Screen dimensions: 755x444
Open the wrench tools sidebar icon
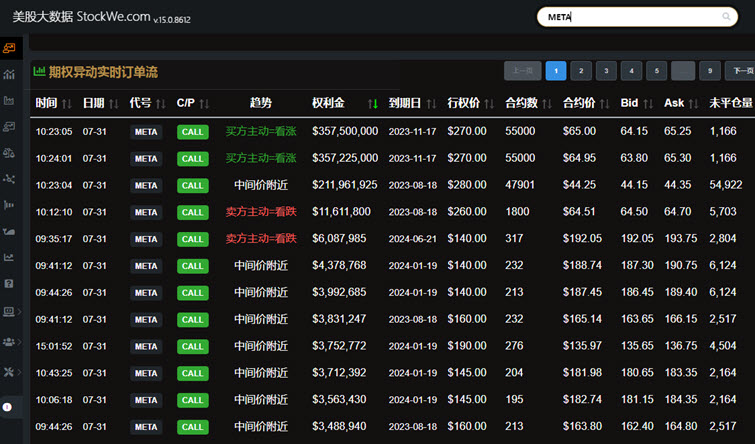pos(9,372)
